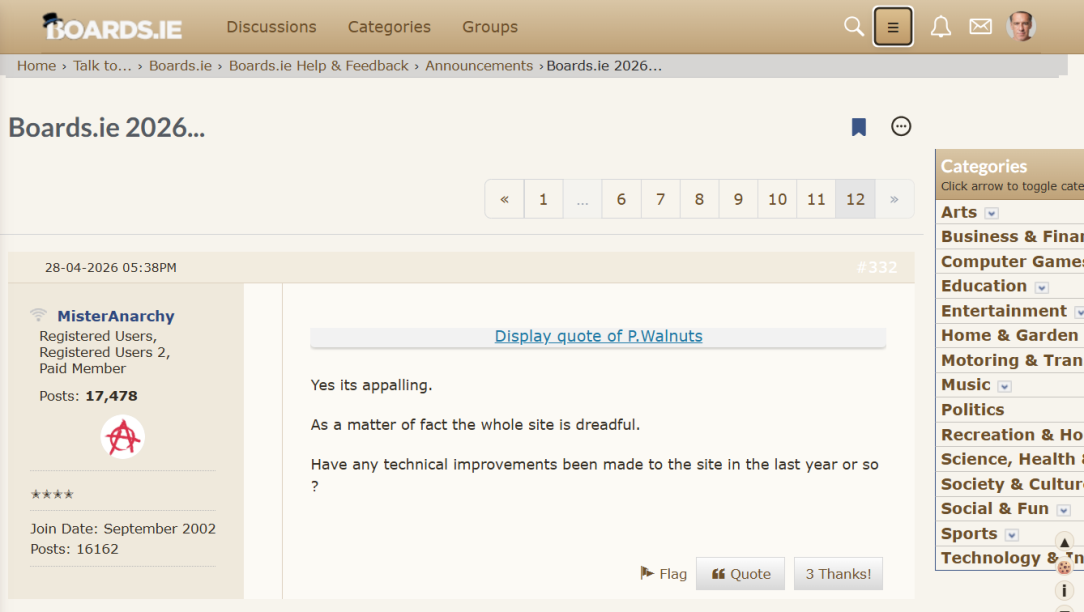Jump to page 7 of thread

coord(660,199)
